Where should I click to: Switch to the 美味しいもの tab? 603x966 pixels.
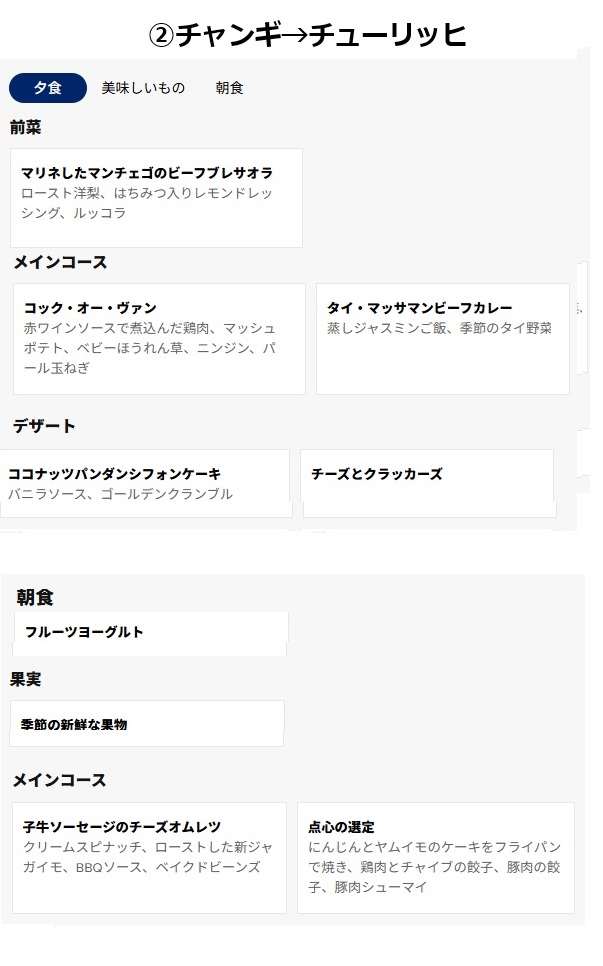[x=143, y=88]
